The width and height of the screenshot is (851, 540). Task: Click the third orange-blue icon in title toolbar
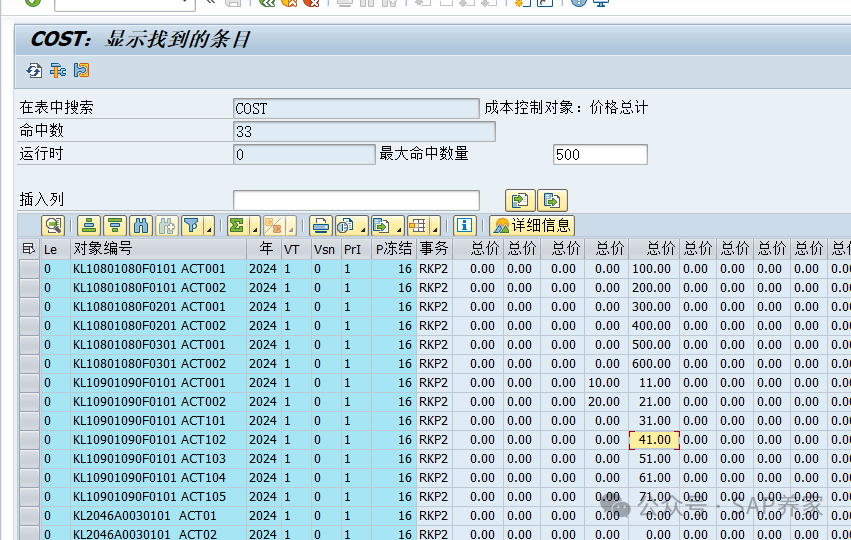[81, 71]
